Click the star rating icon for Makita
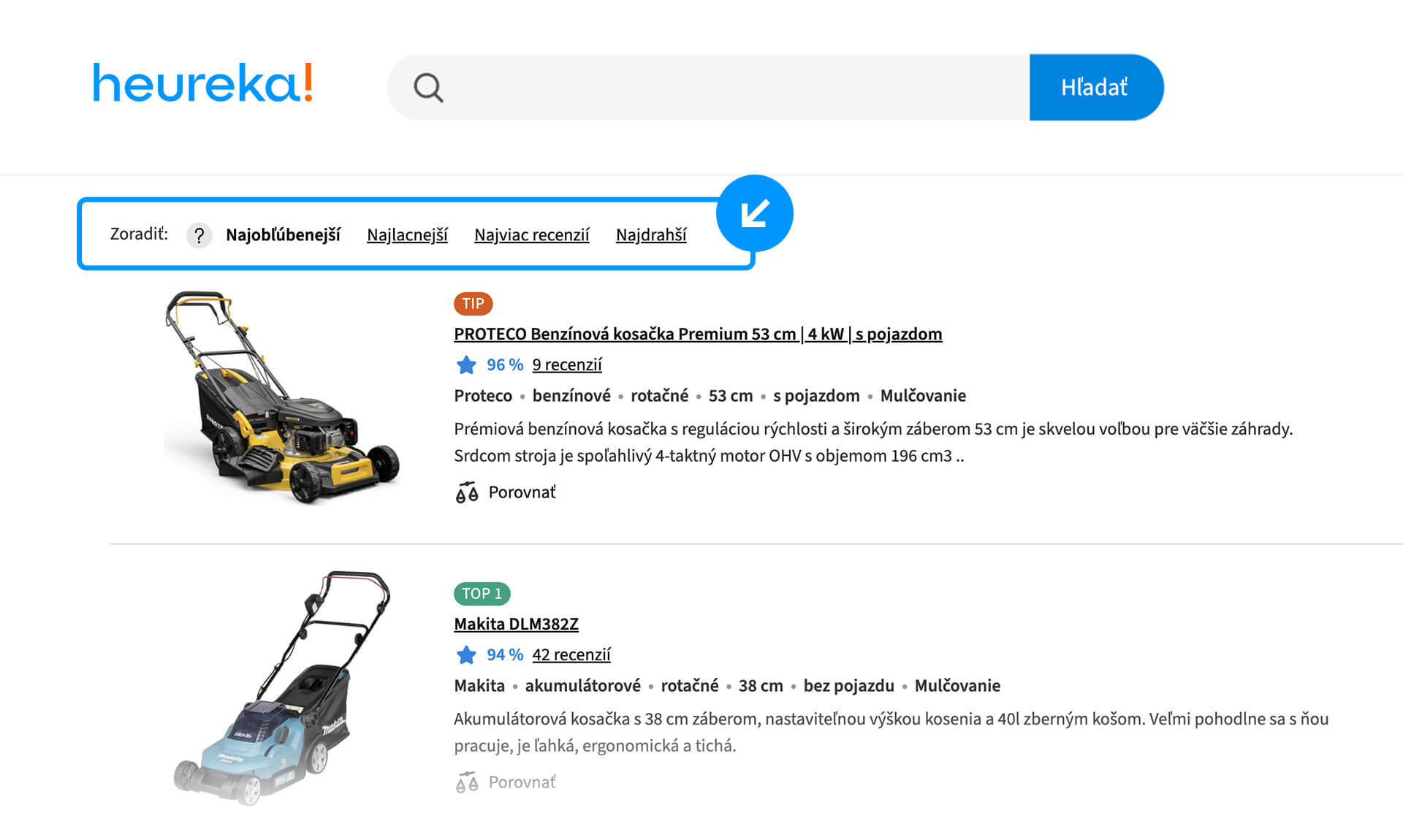The height and width of the screenshot is (840, 1403). [x=465, y=654]
